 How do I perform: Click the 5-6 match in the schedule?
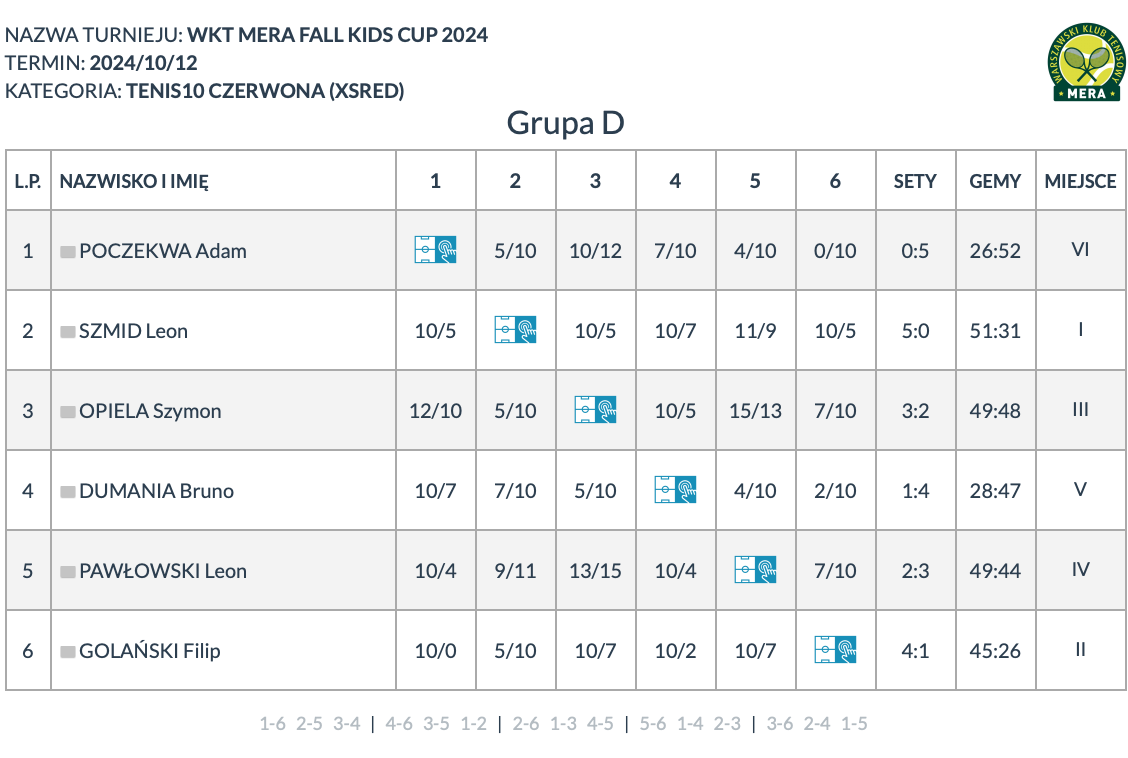click(x=653, y=723)
